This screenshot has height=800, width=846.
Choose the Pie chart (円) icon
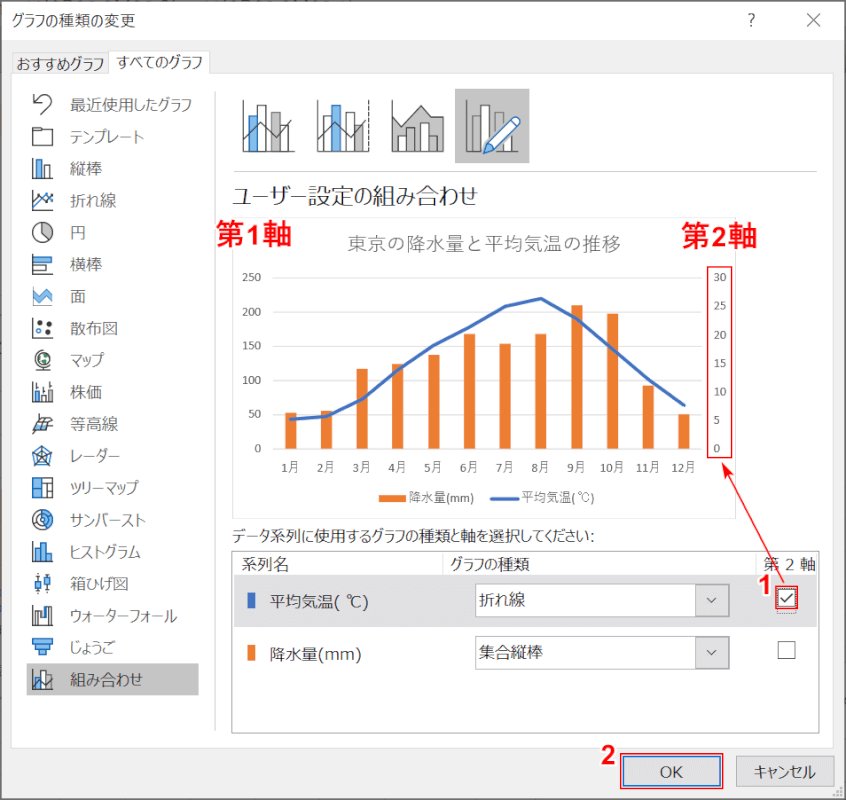tap(42, 233)
